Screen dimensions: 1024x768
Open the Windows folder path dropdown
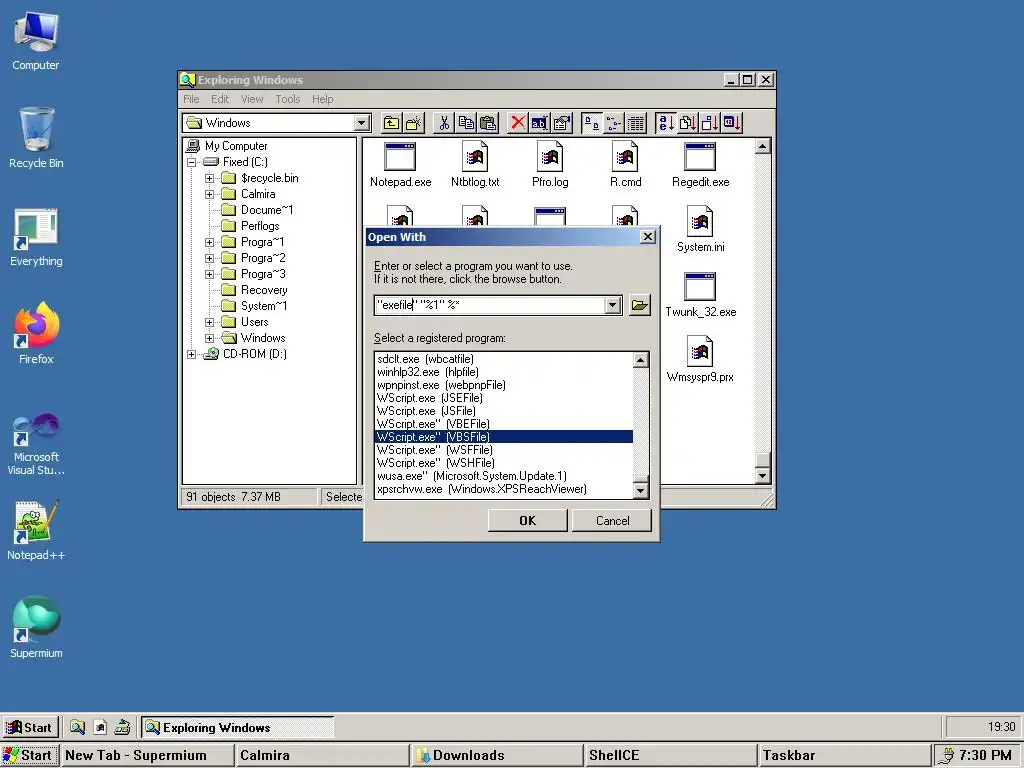coord(362,123)
